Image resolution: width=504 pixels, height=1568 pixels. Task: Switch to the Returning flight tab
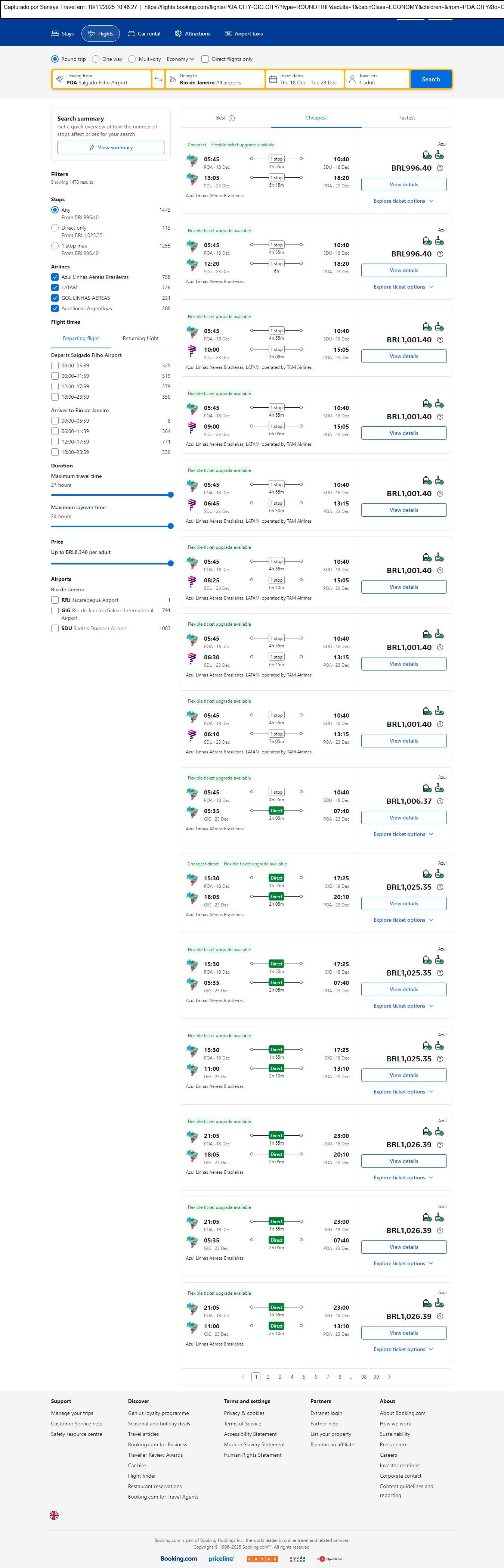(140, 339)
